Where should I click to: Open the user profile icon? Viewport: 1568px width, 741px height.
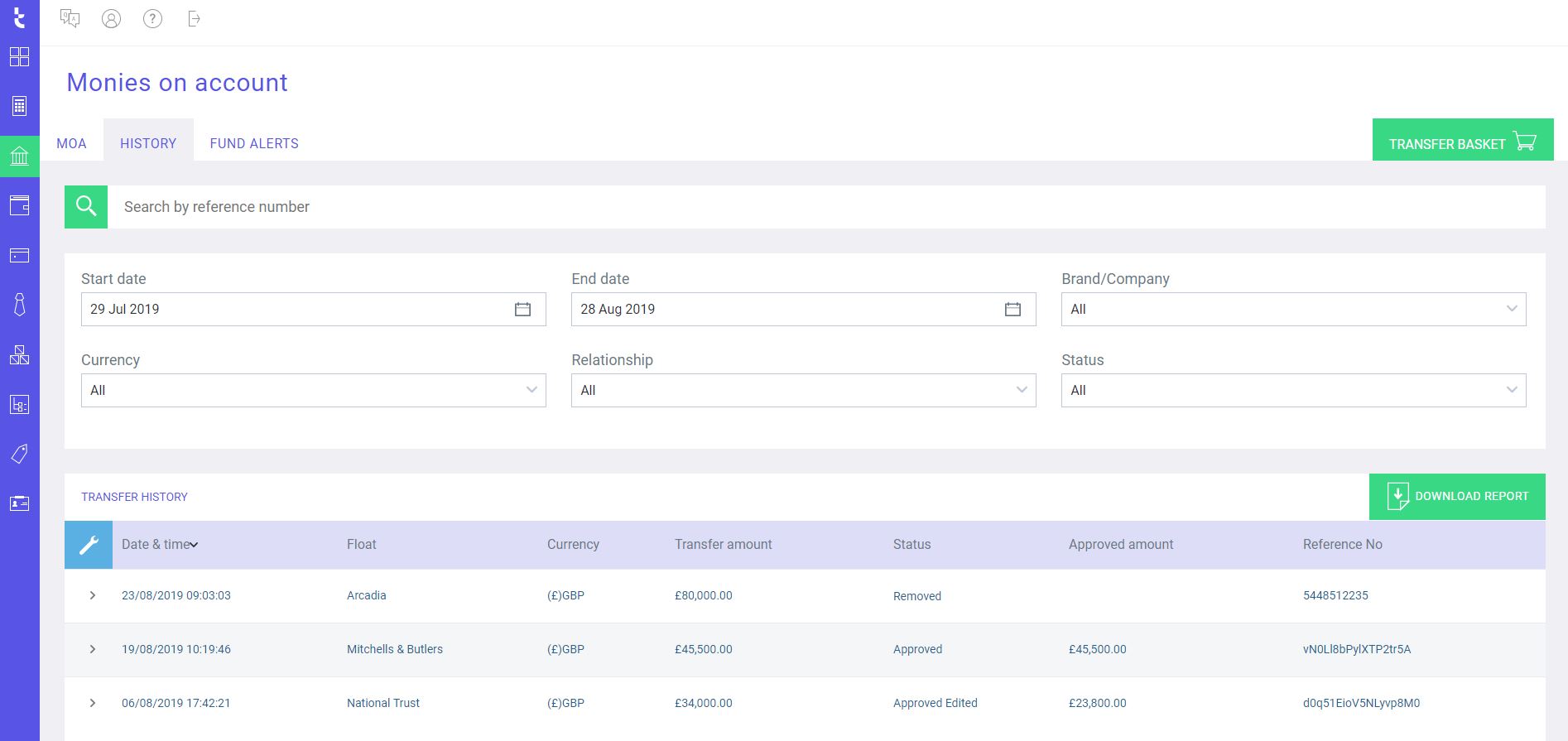pos(111,19)
